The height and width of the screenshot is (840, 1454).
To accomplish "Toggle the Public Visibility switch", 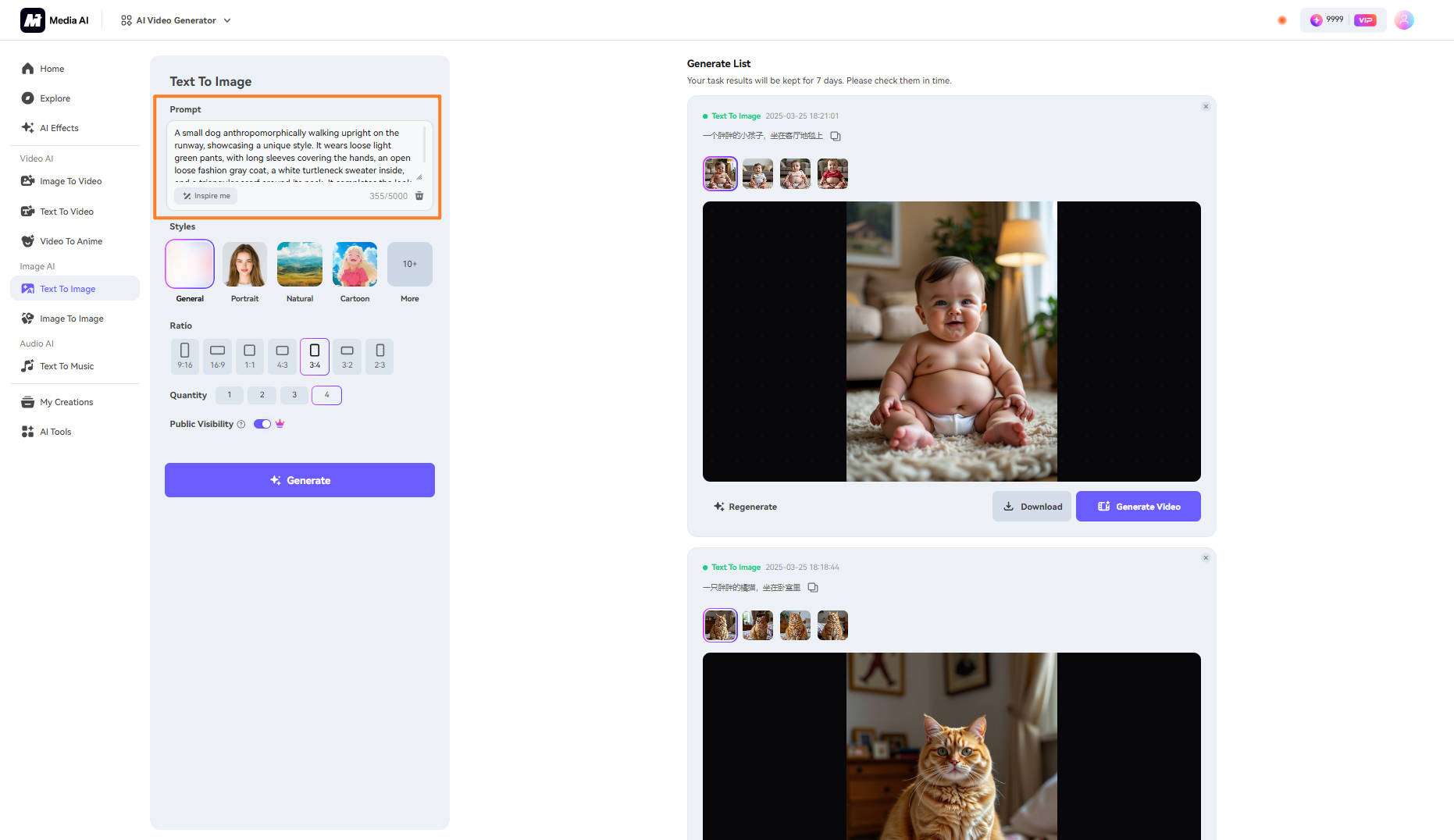I will click(x=262, y=424).
